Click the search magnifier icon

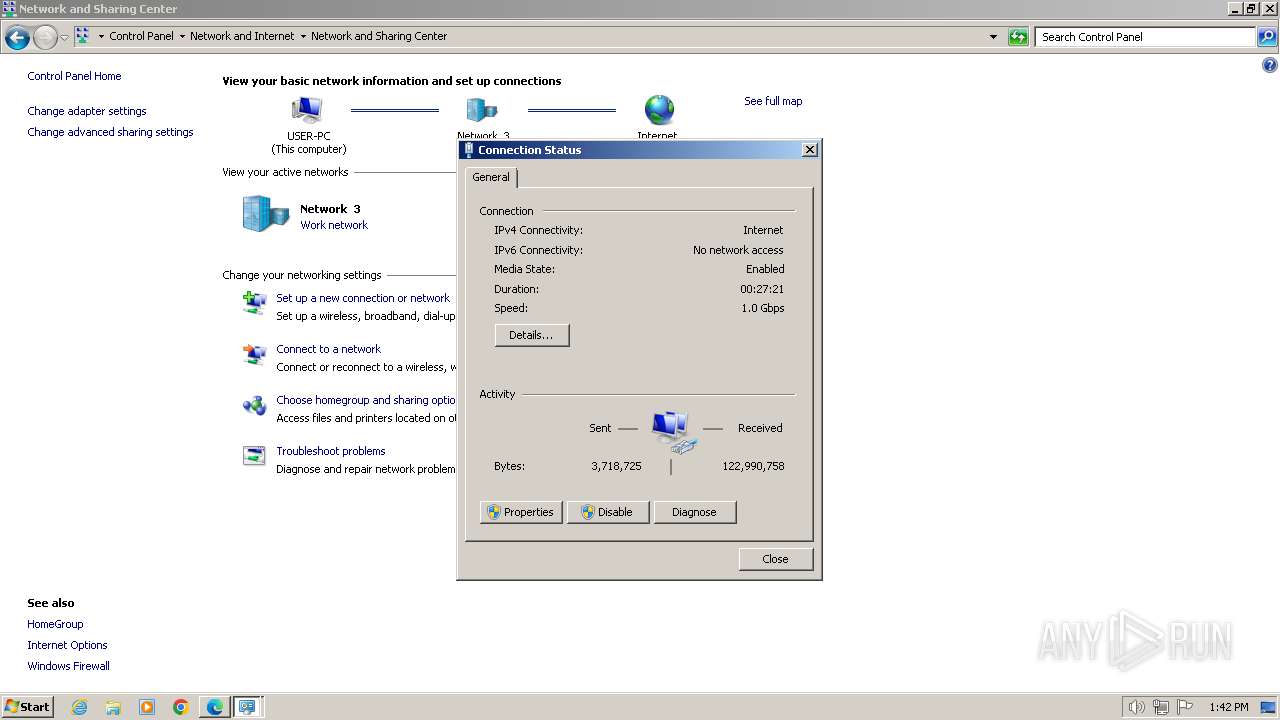point(1267,37)
